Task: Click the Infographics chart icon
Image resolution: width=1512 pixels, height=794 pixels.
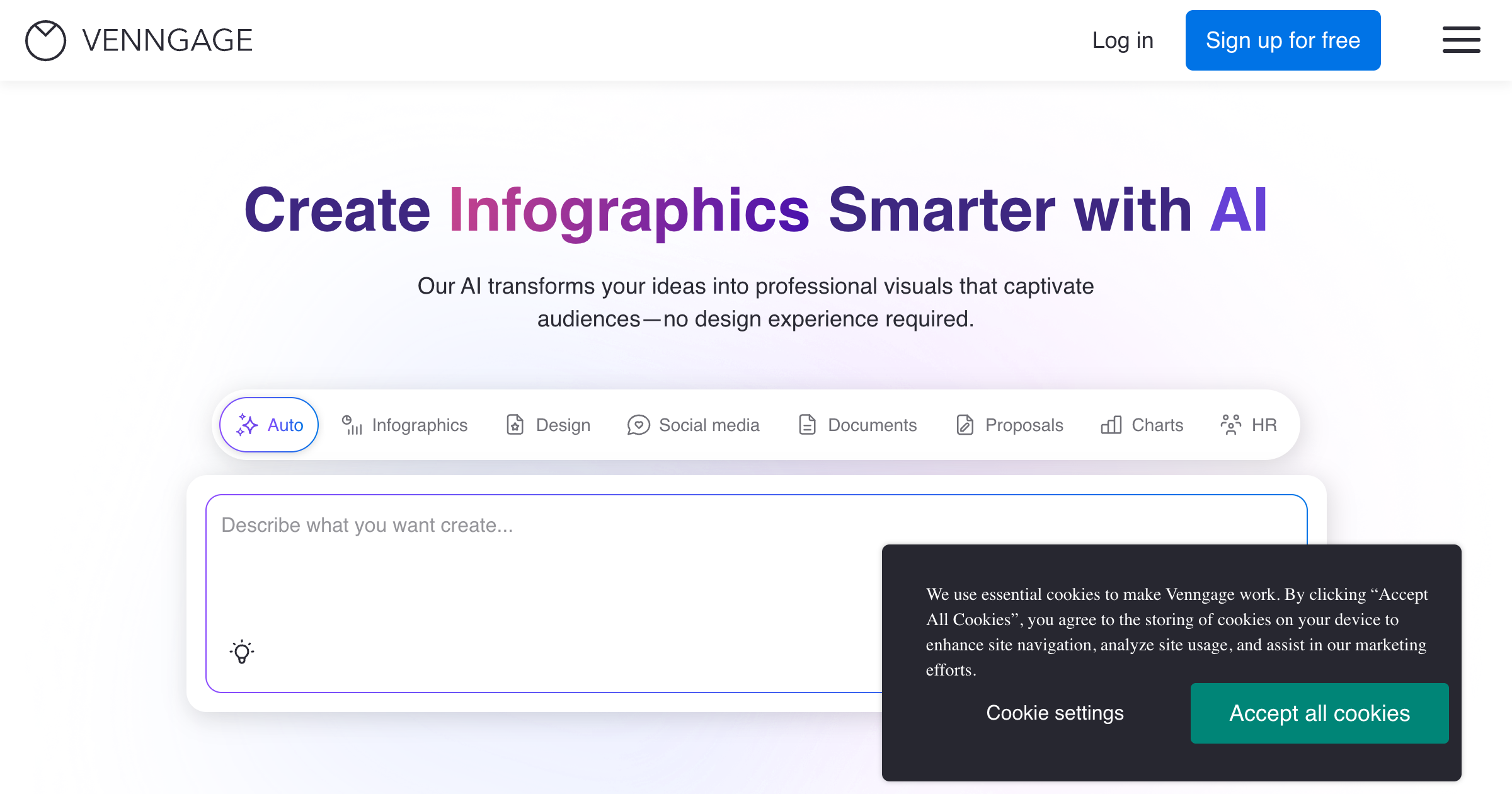Action: [352, 425]
